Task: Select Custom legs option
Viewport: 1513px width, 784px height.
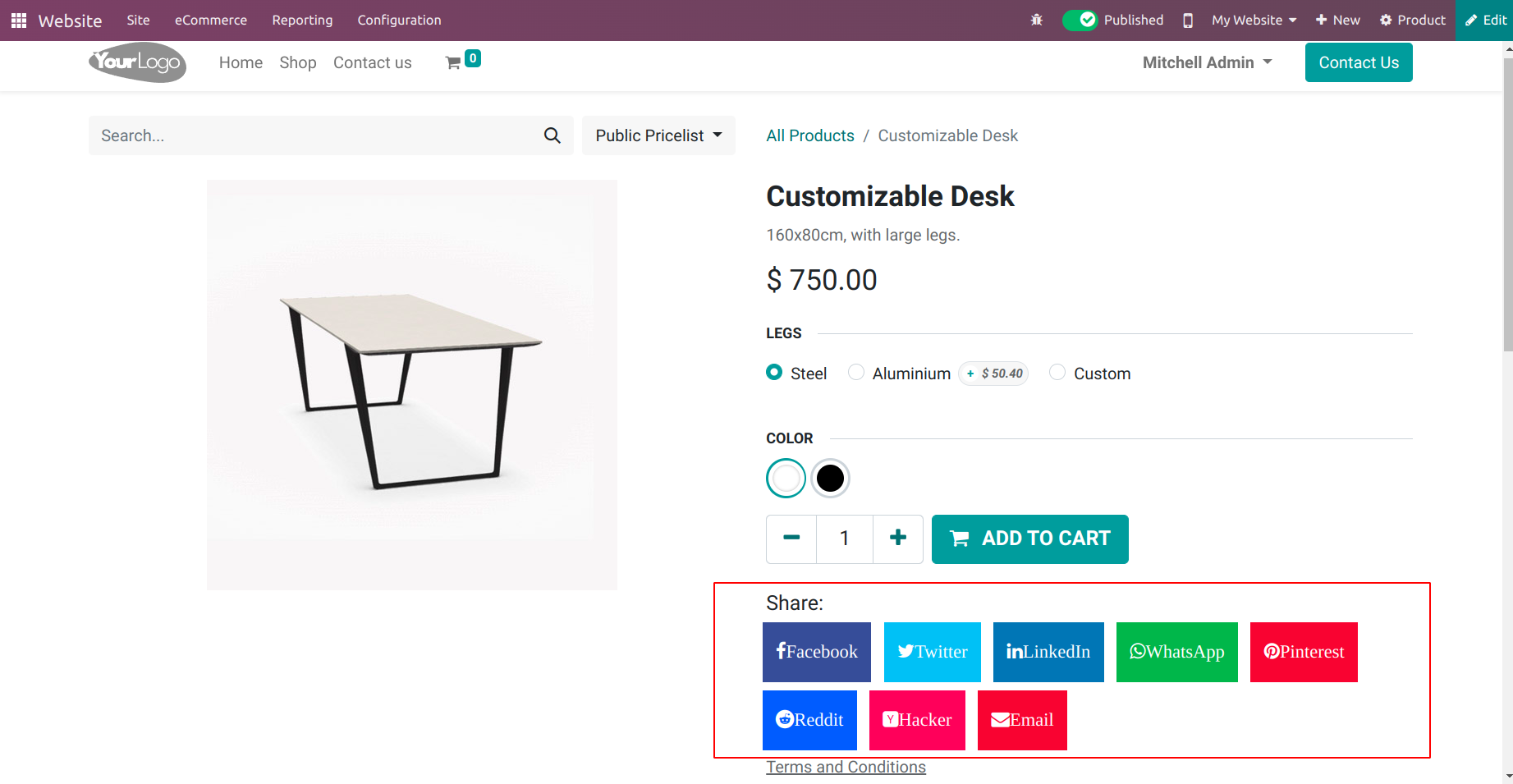Action: [x=1057, y=373]
